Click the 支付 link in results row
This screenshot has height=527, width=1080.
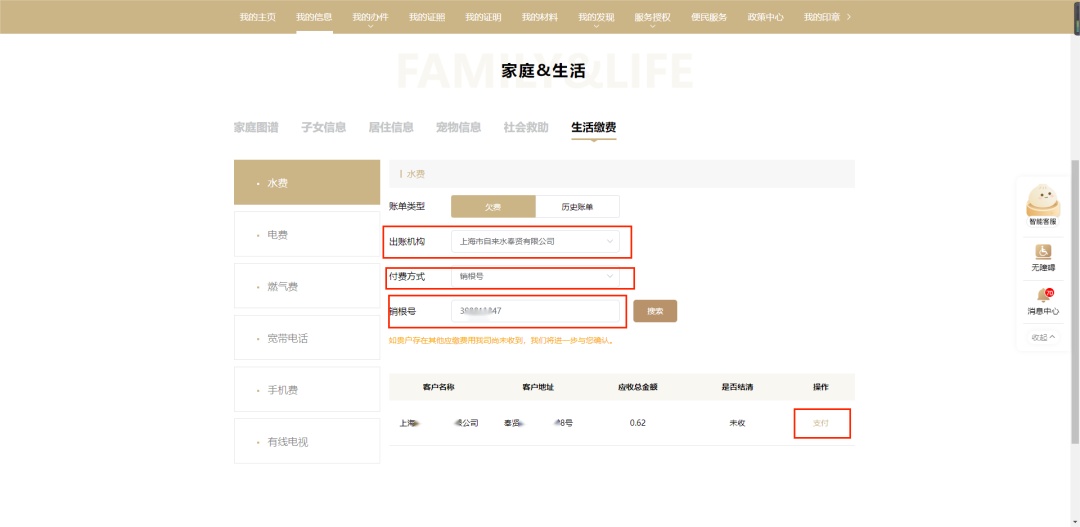coord(820,423)
